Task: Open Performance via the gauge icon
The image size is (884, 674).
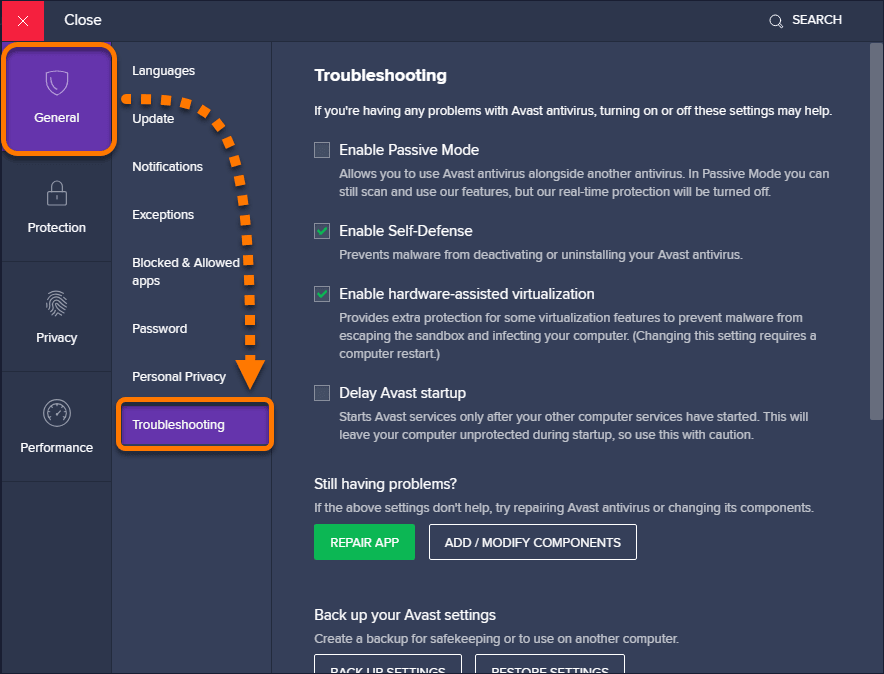Action: (x=56, y=413)
